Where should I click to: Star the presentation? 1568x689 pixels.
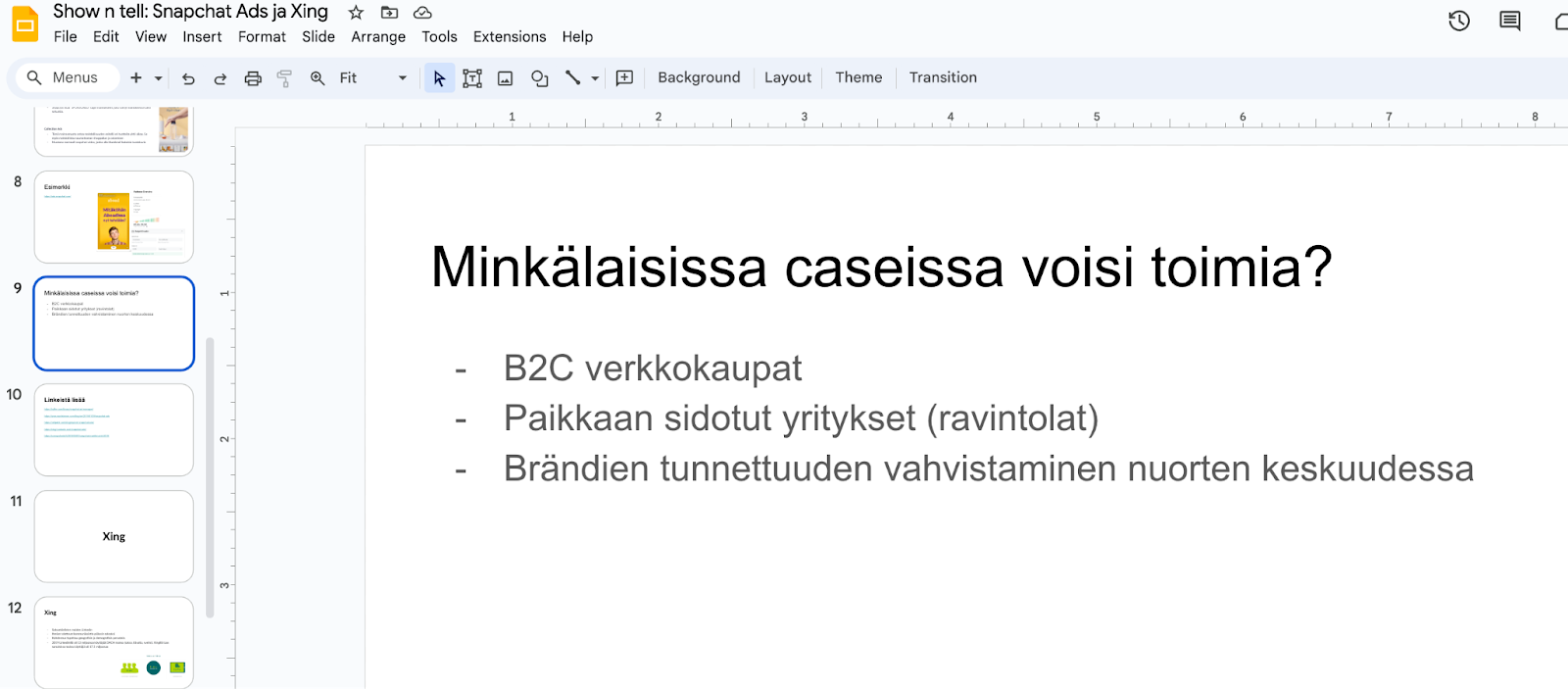356,13
